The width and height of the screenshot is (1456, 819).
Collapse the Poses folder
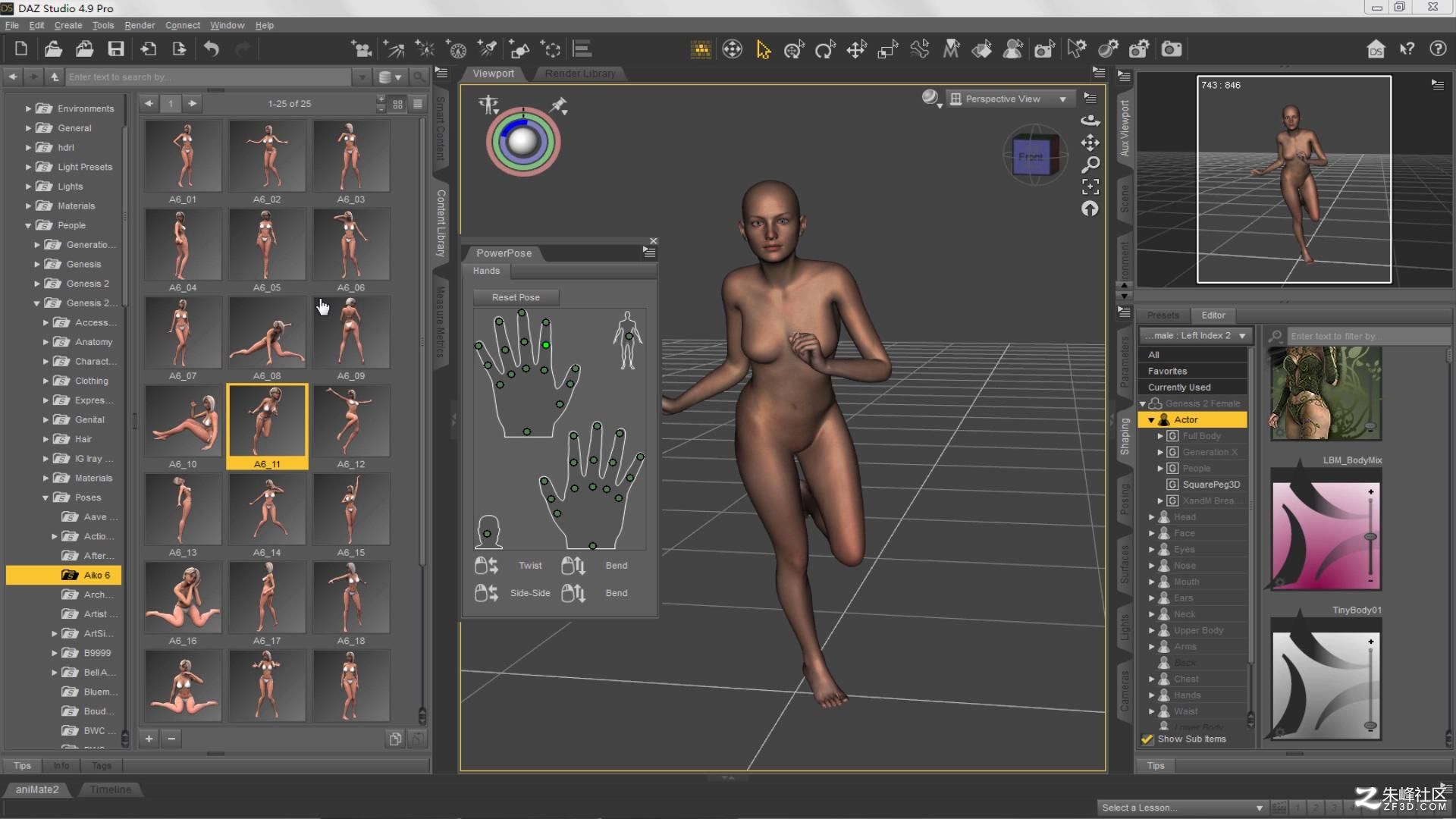pos(45,497)
